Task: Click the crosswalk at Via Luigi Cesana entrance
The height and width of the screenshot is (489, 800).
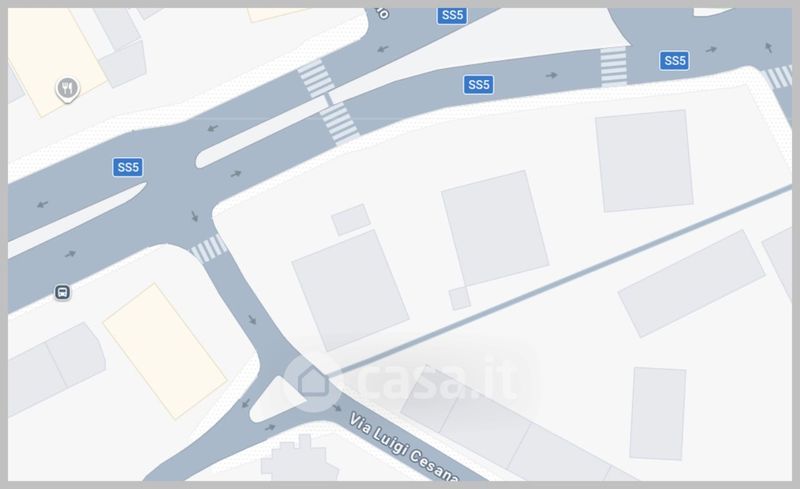Action: pyautogui.click(x=209, y=249)
